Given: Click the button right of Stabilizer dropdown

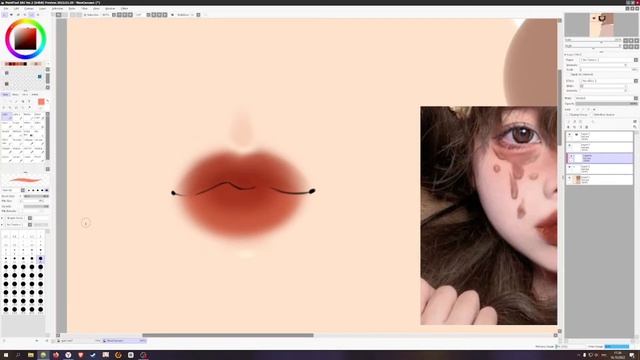Looking at the screenshot, I should pos(198,15).
